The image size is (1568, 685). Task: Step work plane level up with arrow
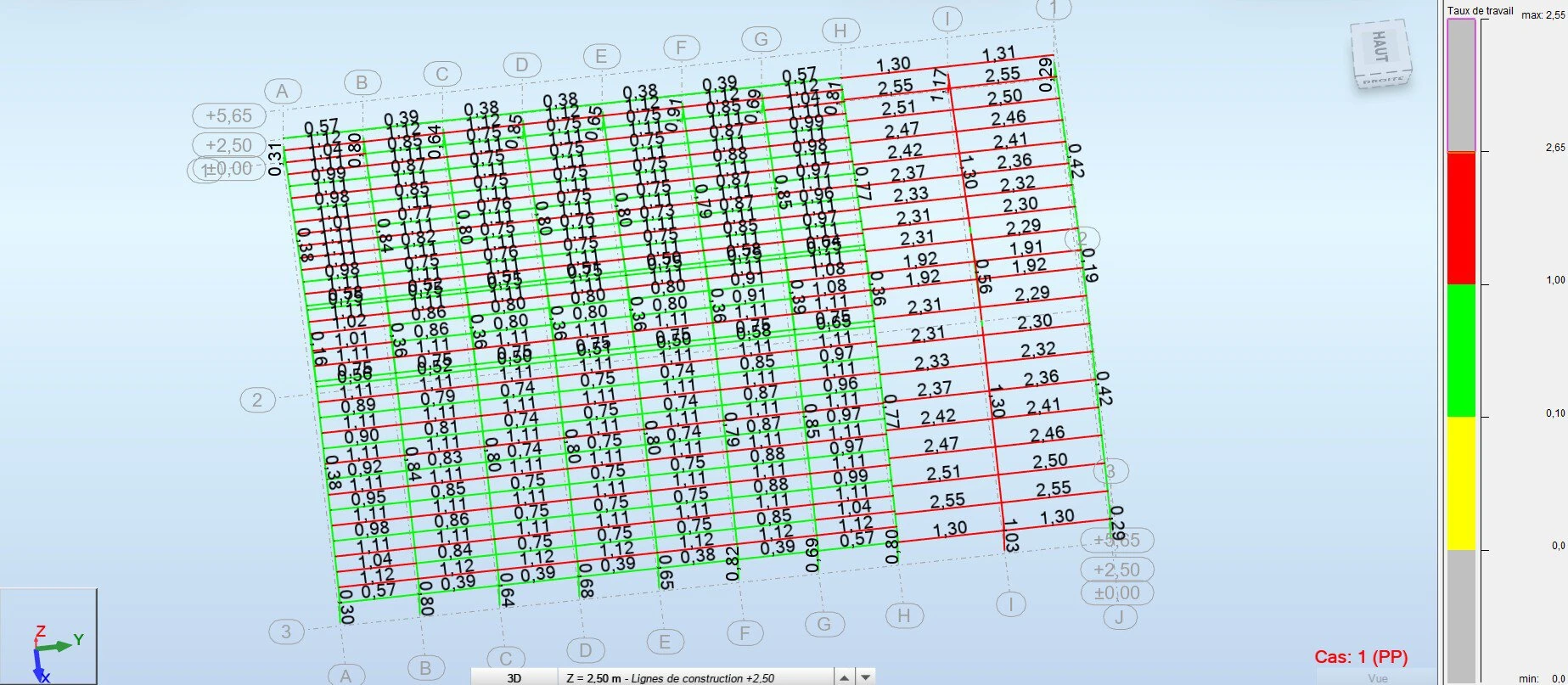click(844, 677)
